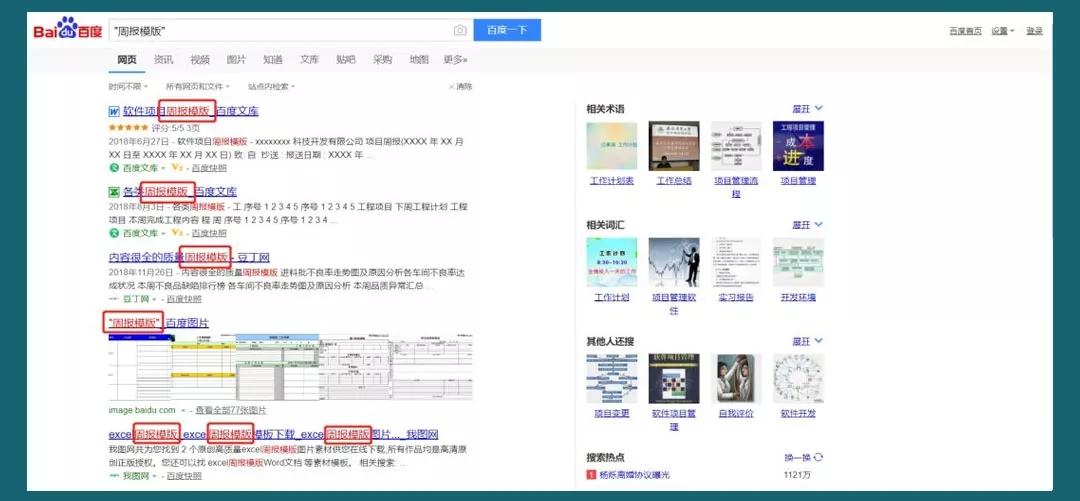Switch to the 采购 tab
This screenshot has height=501, width=1080.
tap(382, 60)
